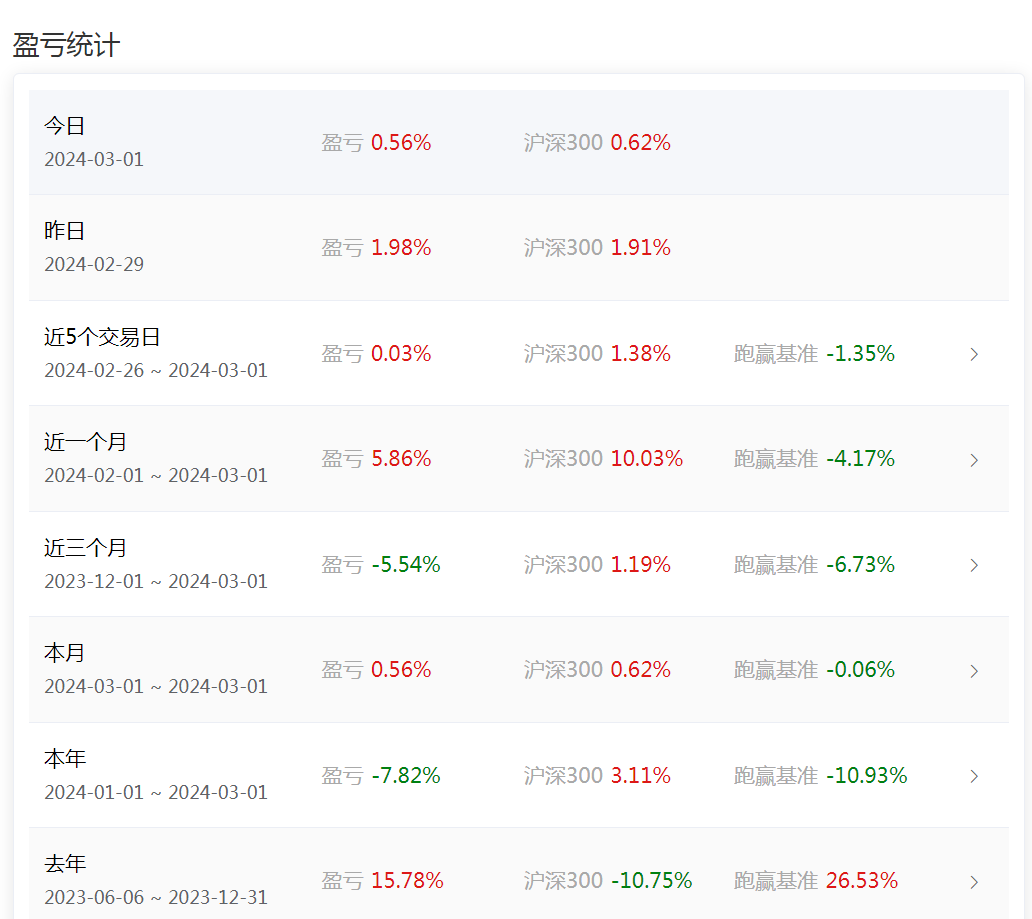Click 盈亏 value 15.78%
Screen dimensions: 1032x919
[x=407, y=880]
